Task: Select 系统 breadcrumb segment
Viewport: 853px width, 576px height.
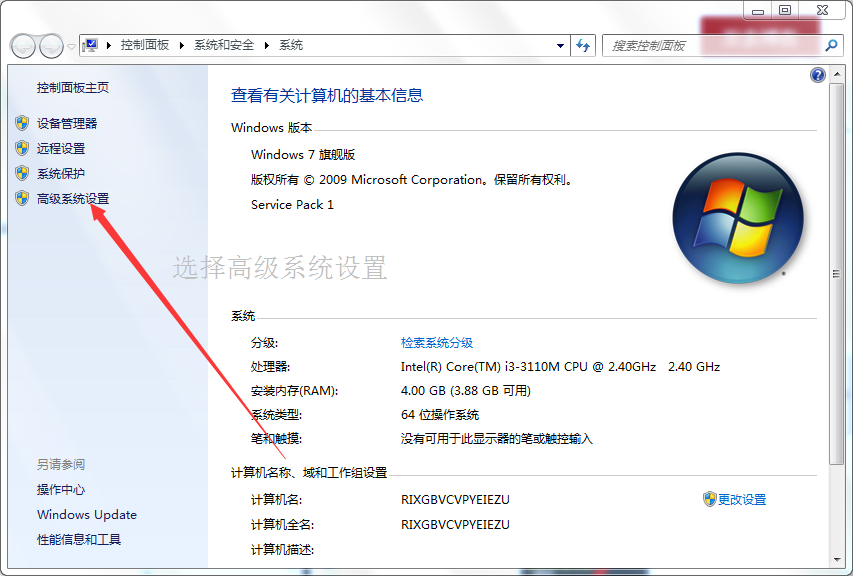Action: click(291, 45)
